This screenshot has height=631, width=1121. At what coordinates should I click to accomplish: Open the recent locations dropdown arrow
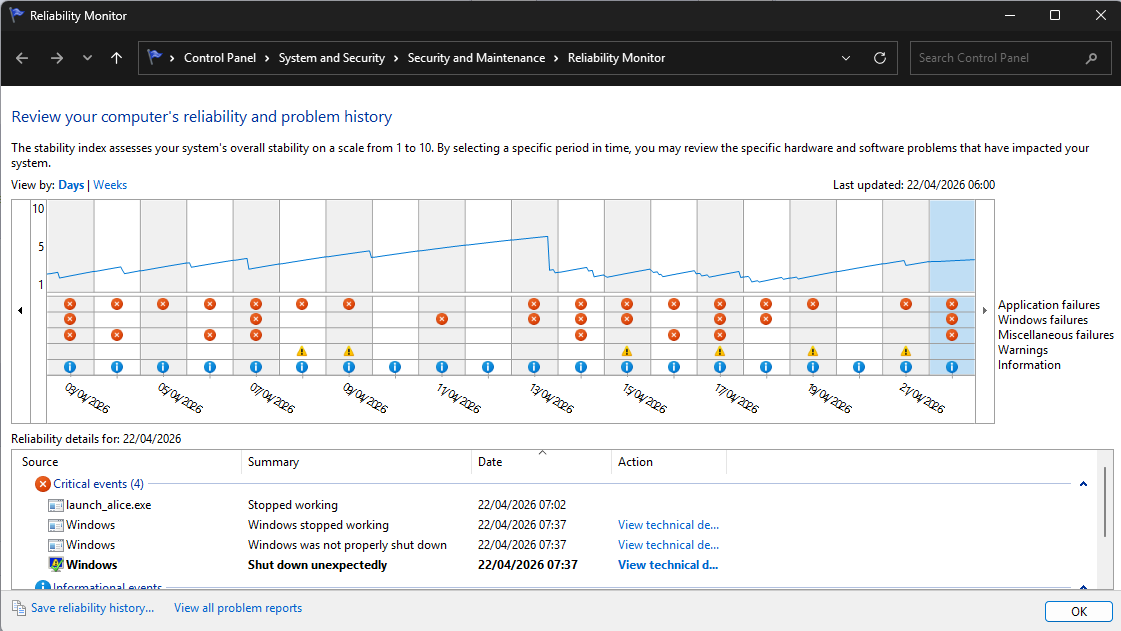pyautogui.click(x=87, y=58)
